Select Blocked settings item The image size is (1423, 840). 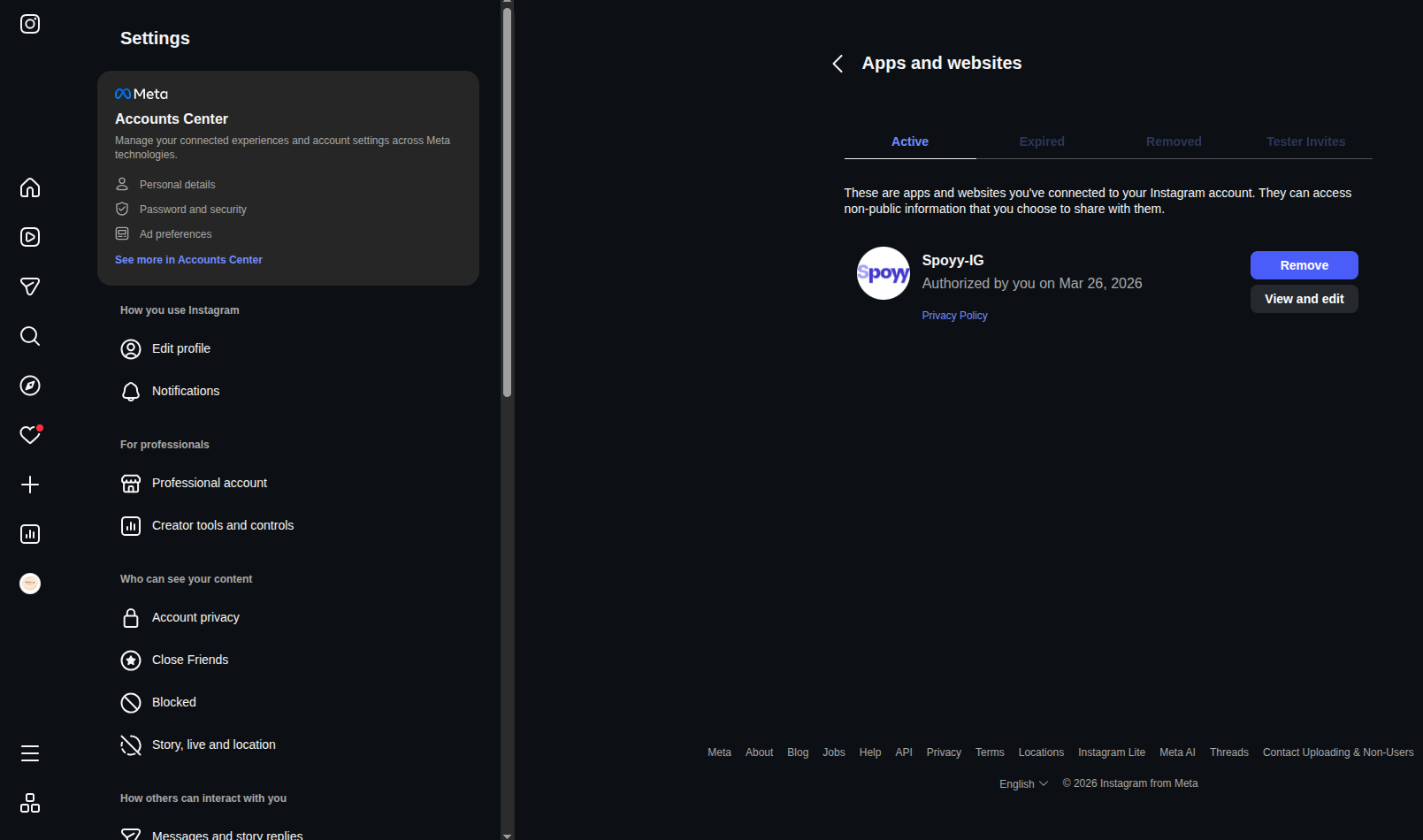tap(288, 703)
